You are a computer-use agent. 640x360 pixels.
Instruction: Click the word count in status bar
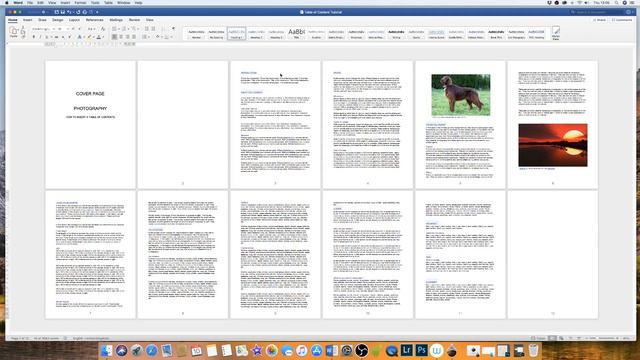point(47,338)
